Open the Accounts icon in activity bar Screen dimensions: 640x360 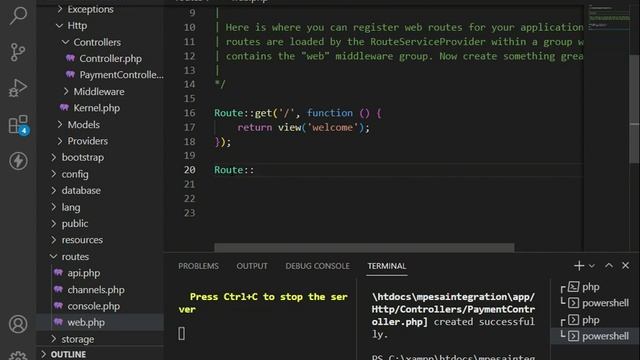[x=18, y=324]
